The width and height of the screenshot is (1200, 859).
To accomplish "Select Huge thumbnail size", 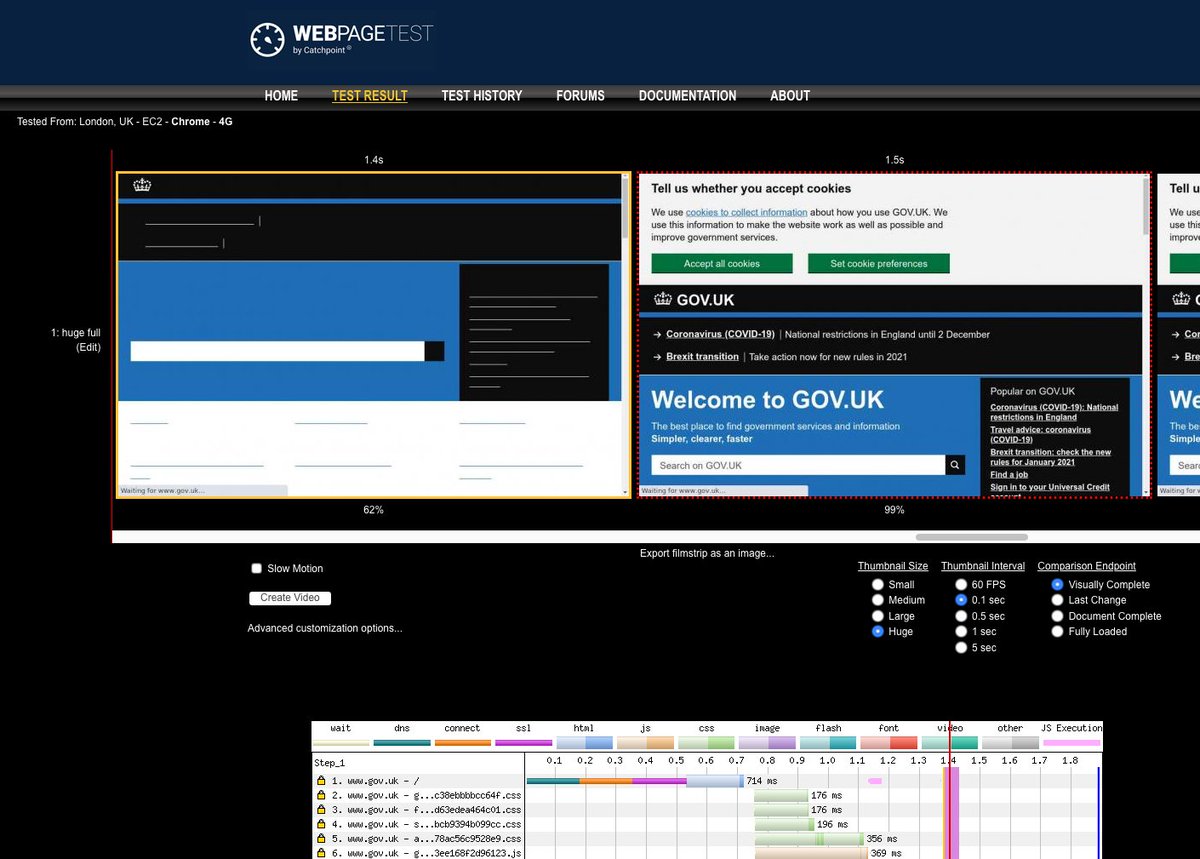I will click(878, 632).
